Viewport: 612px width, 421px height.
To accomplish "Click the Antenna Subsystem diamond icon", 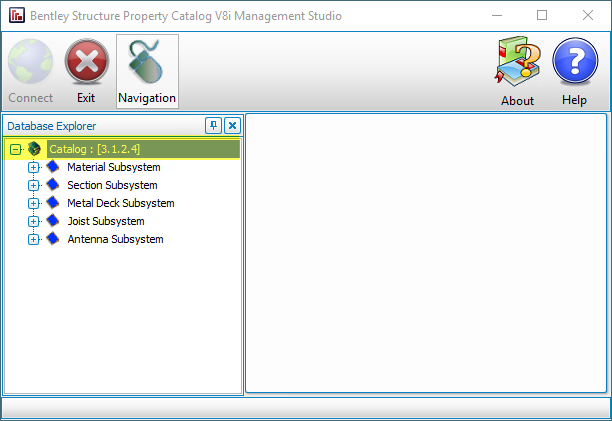I will tap(53, 239).
